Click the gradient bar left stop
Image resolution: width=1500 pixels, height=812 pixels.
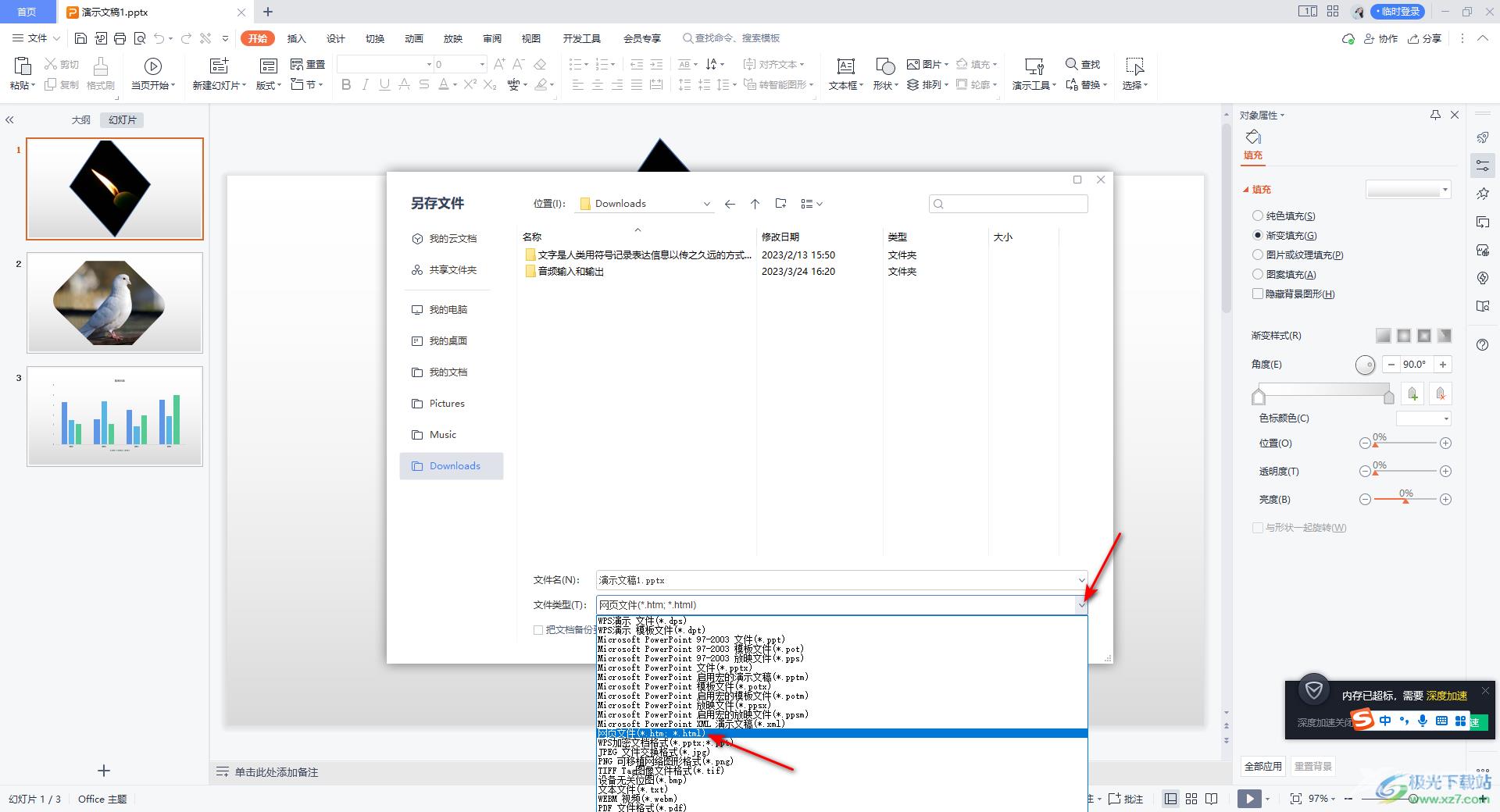pos(1258,397)
